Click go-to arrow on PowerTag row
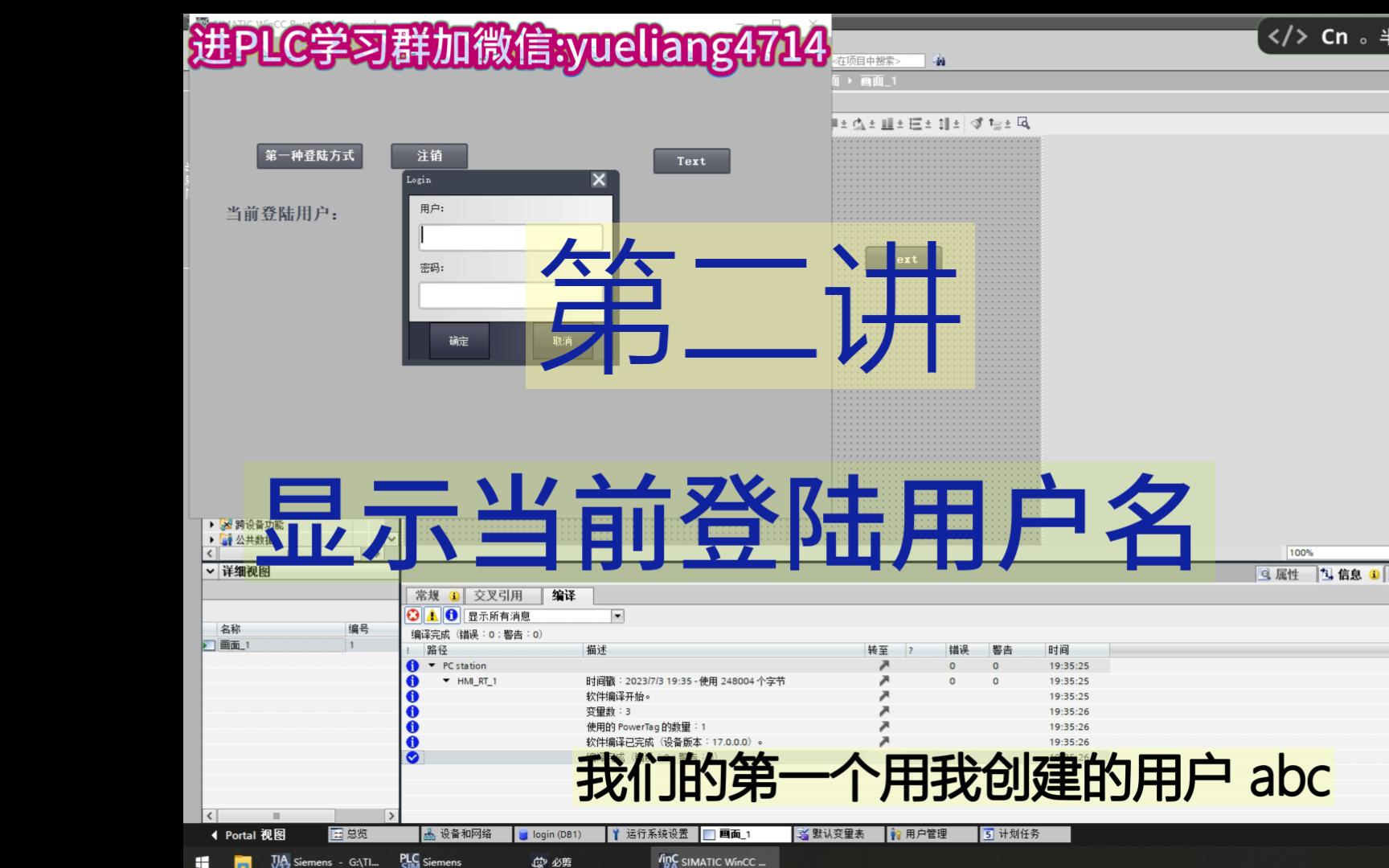Screen dimensions: 1389x868 (884, 727)
